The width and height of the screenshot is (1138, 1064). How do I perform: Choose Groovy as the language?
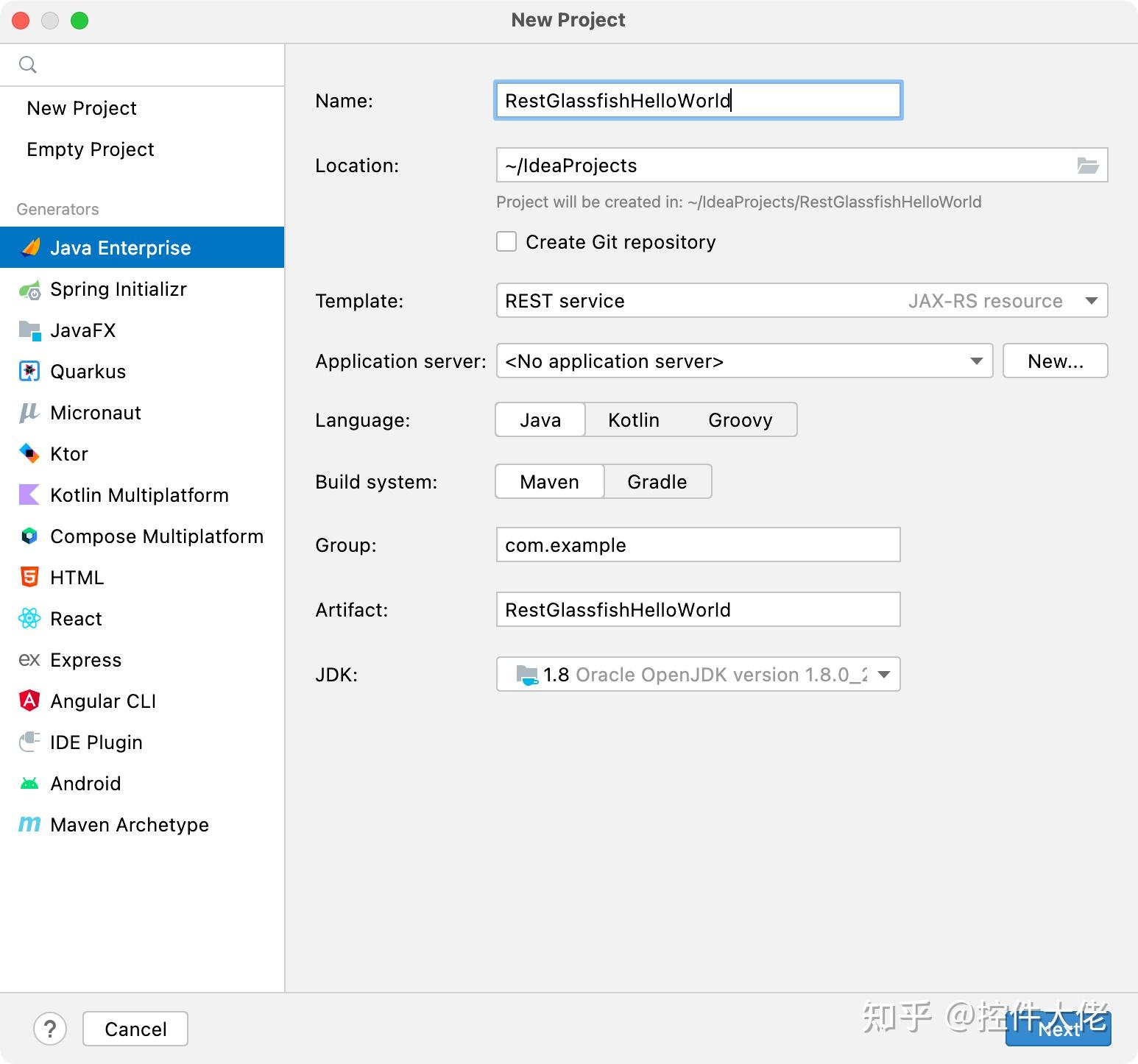pyautogui.click(x=740, y=420)
